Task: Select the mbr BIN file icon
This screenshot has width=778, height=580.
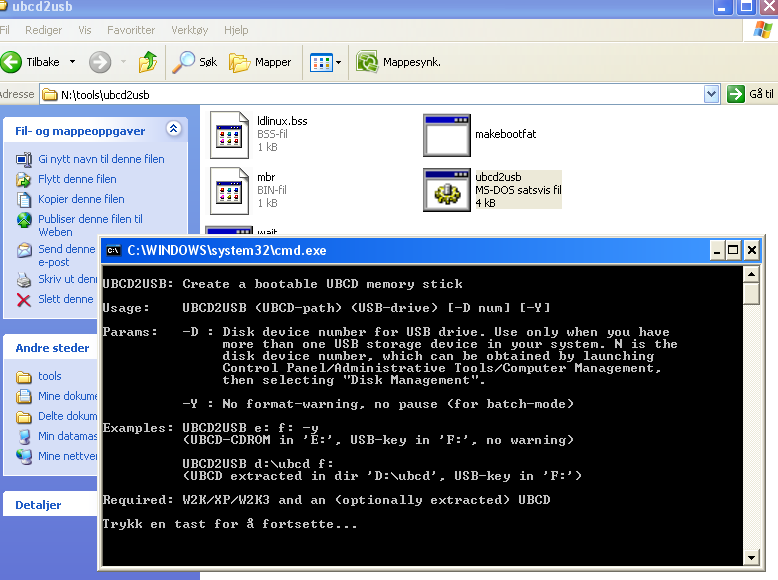Action: click(229, 191)
